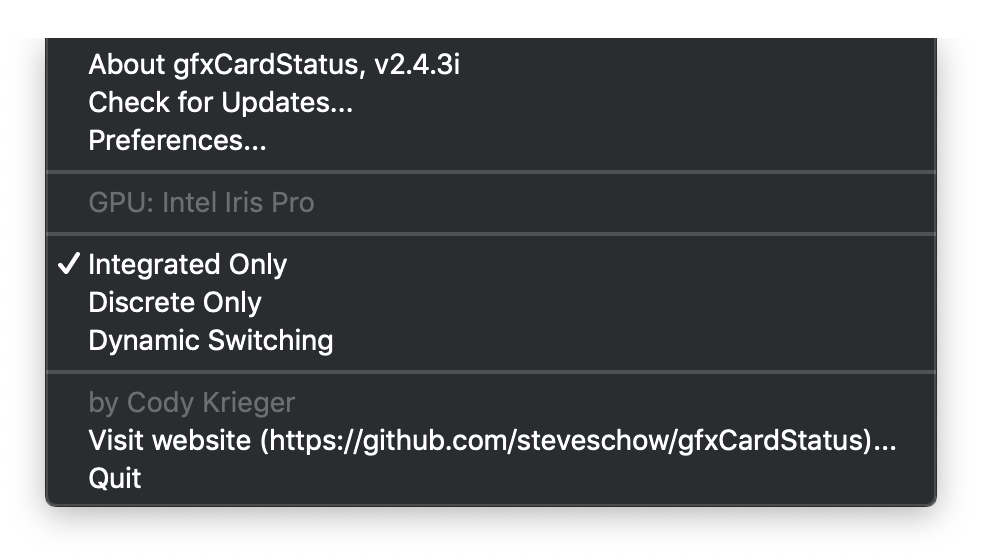Quit gfxCardStatus from the menu

click(x=491, y=478)
